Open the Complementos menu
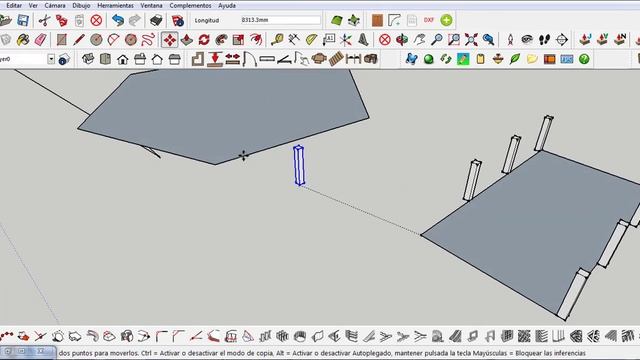 (x=190, y=6)
